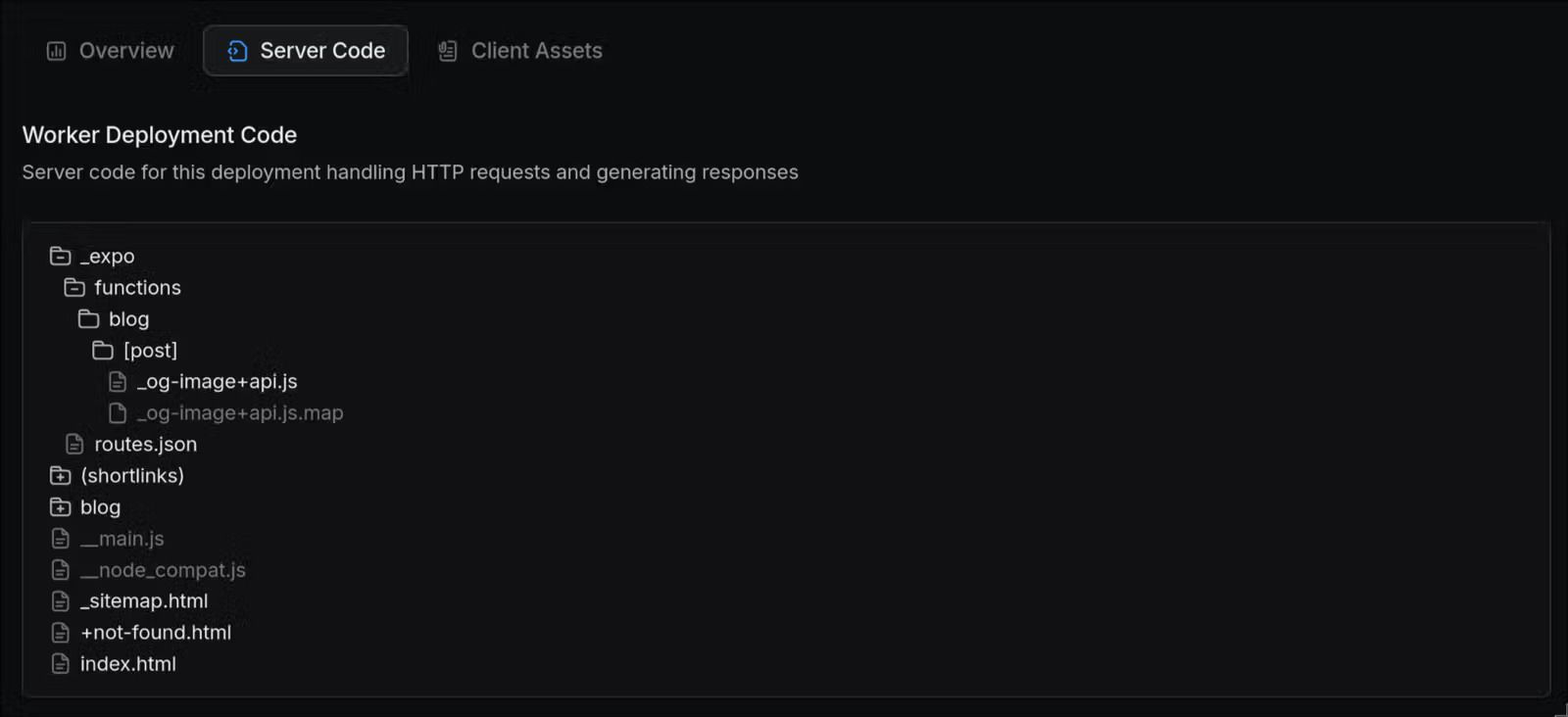Expand the top-level blog folder icon
1568x717 pixels.
[x=61, y=507]
